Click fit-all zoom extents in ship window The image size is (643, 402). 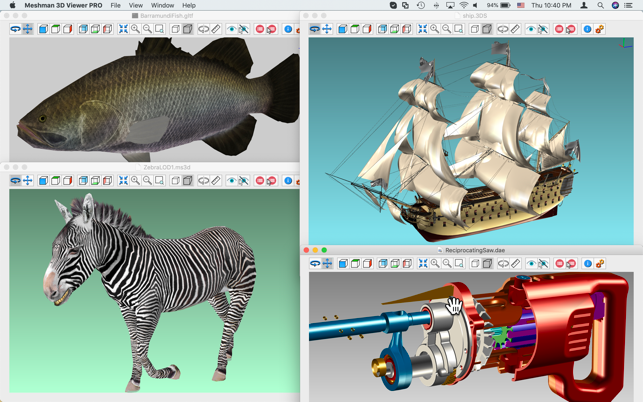coord(422,29)
